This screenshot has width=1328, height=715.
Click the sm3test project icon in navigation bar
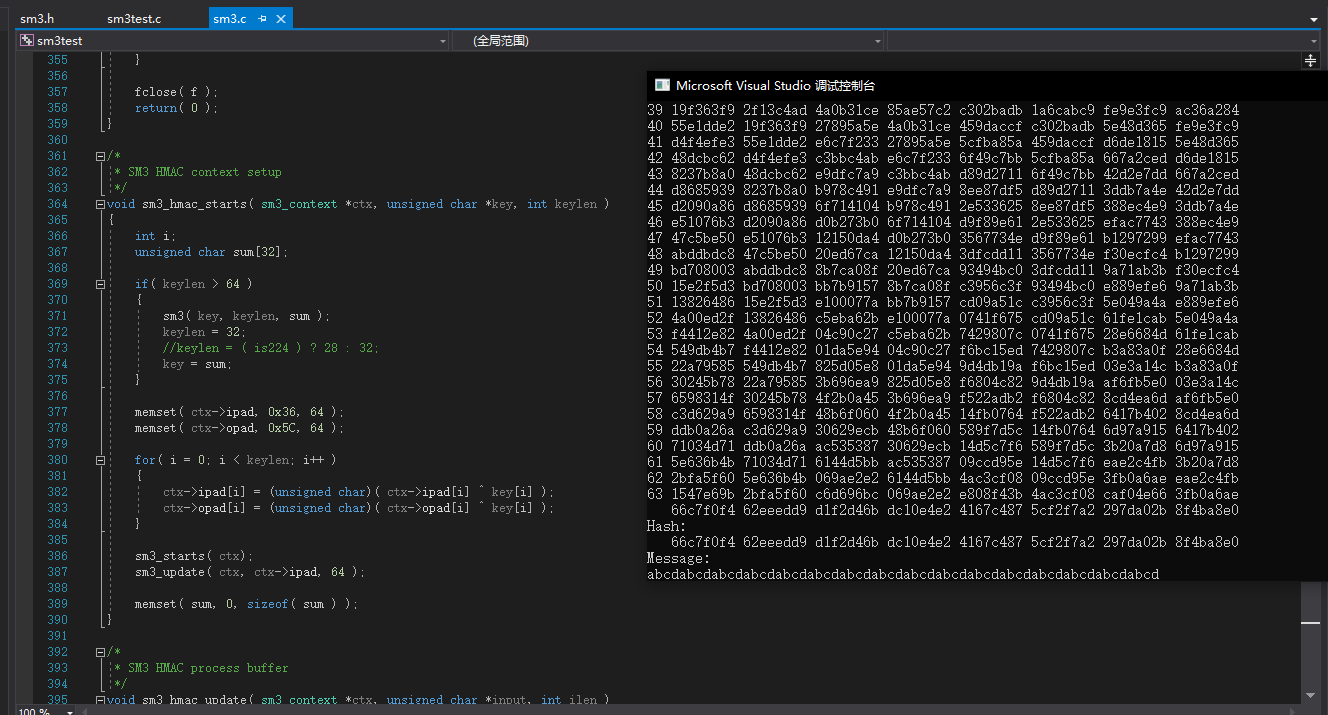tap(27, 41)
